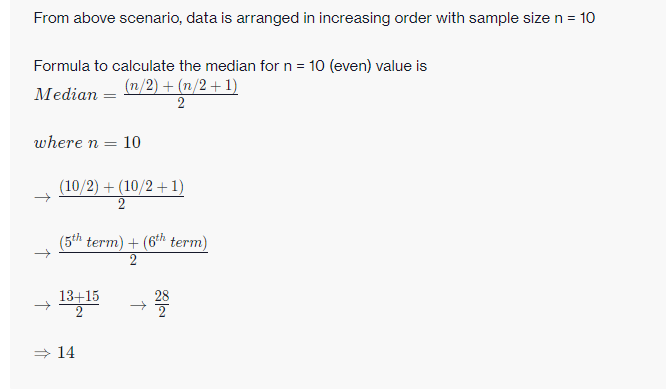Screen dimensions: 666x389
Task: Click the final answer 14
Action: click(x=66, y=352)
